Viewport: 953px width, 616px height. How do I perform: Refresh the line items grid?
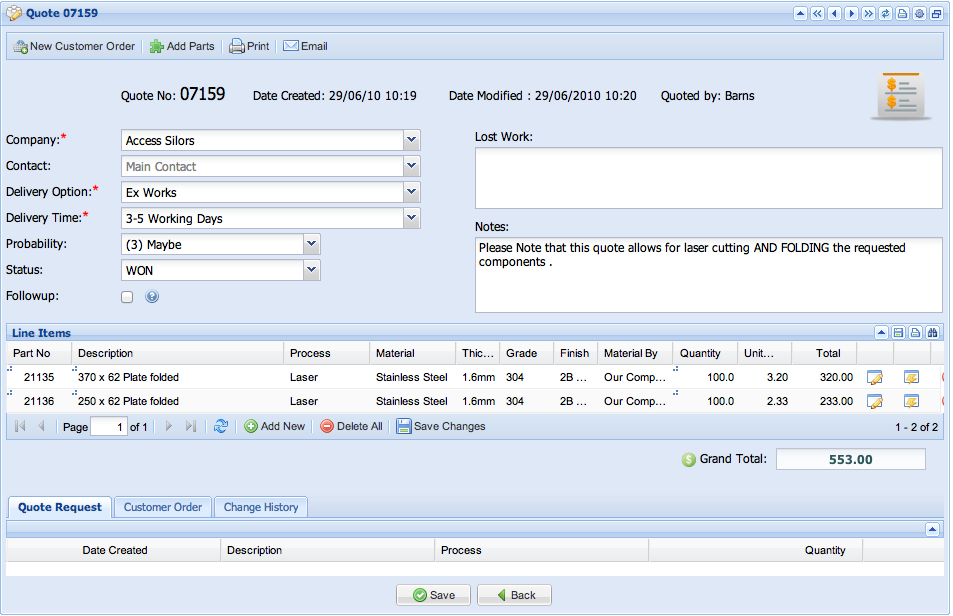click(x=221, y=426)
